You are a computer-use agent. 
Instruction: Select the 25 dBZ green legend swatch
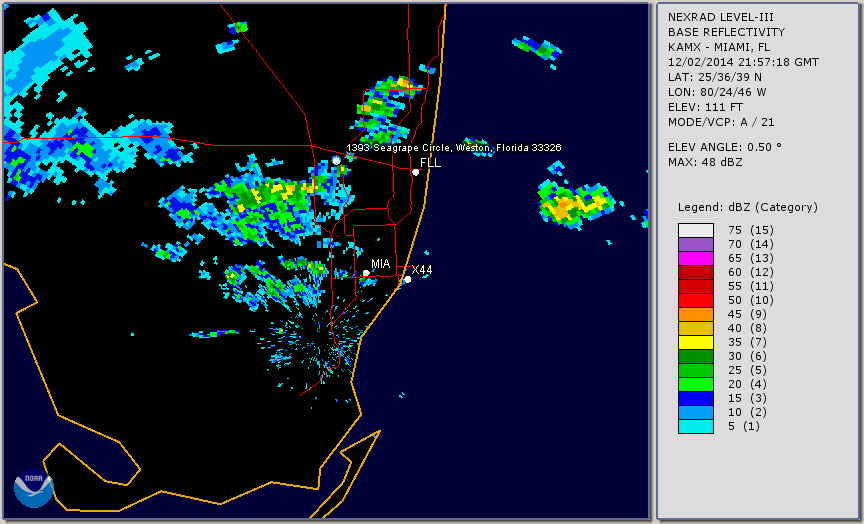696,370
